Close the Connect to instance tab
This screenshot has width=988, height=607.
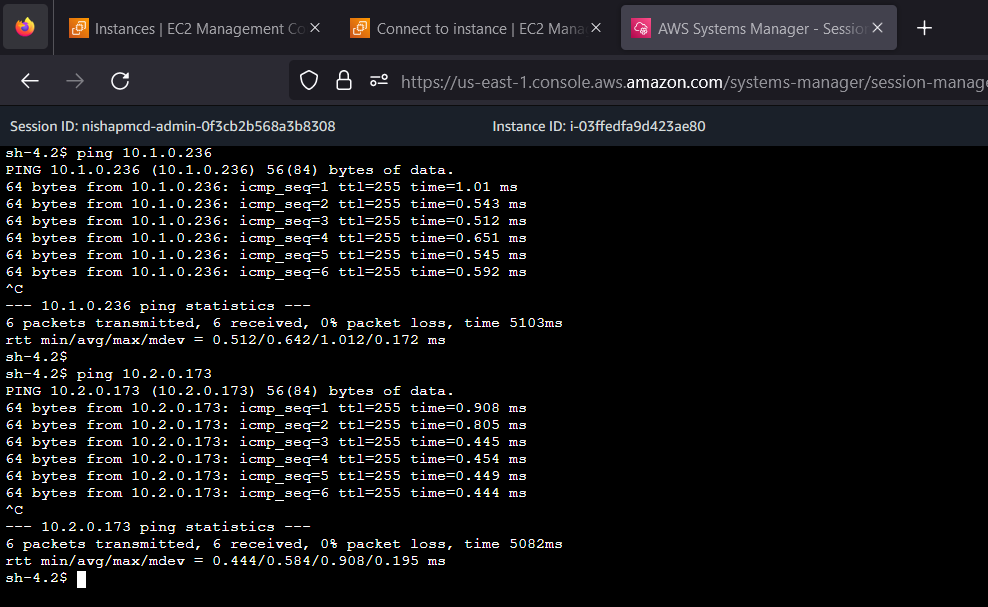[x=596, y=28]
